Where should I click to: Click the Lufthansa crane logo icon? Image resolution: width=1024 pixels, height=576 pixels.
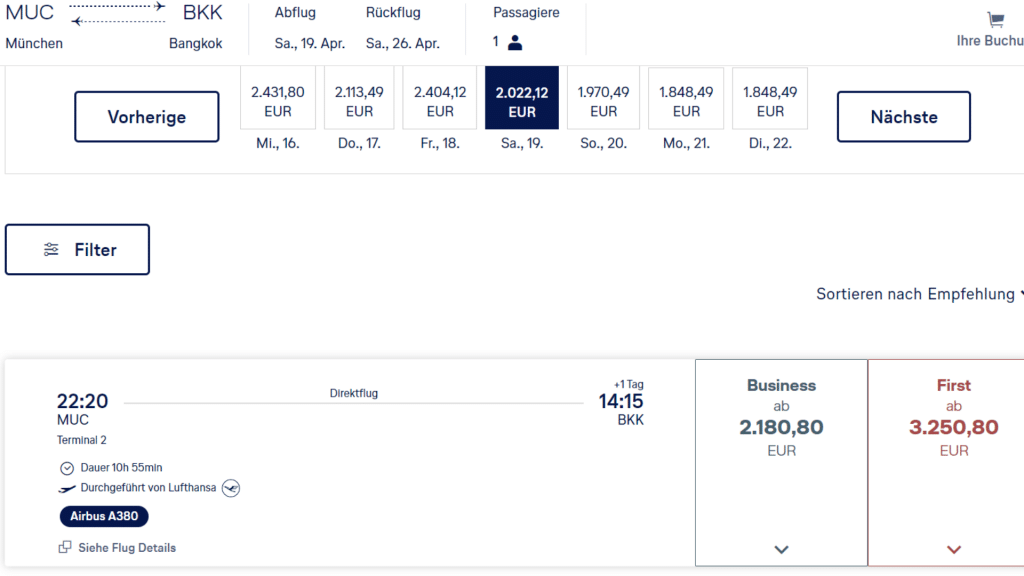tap(231, 488)
